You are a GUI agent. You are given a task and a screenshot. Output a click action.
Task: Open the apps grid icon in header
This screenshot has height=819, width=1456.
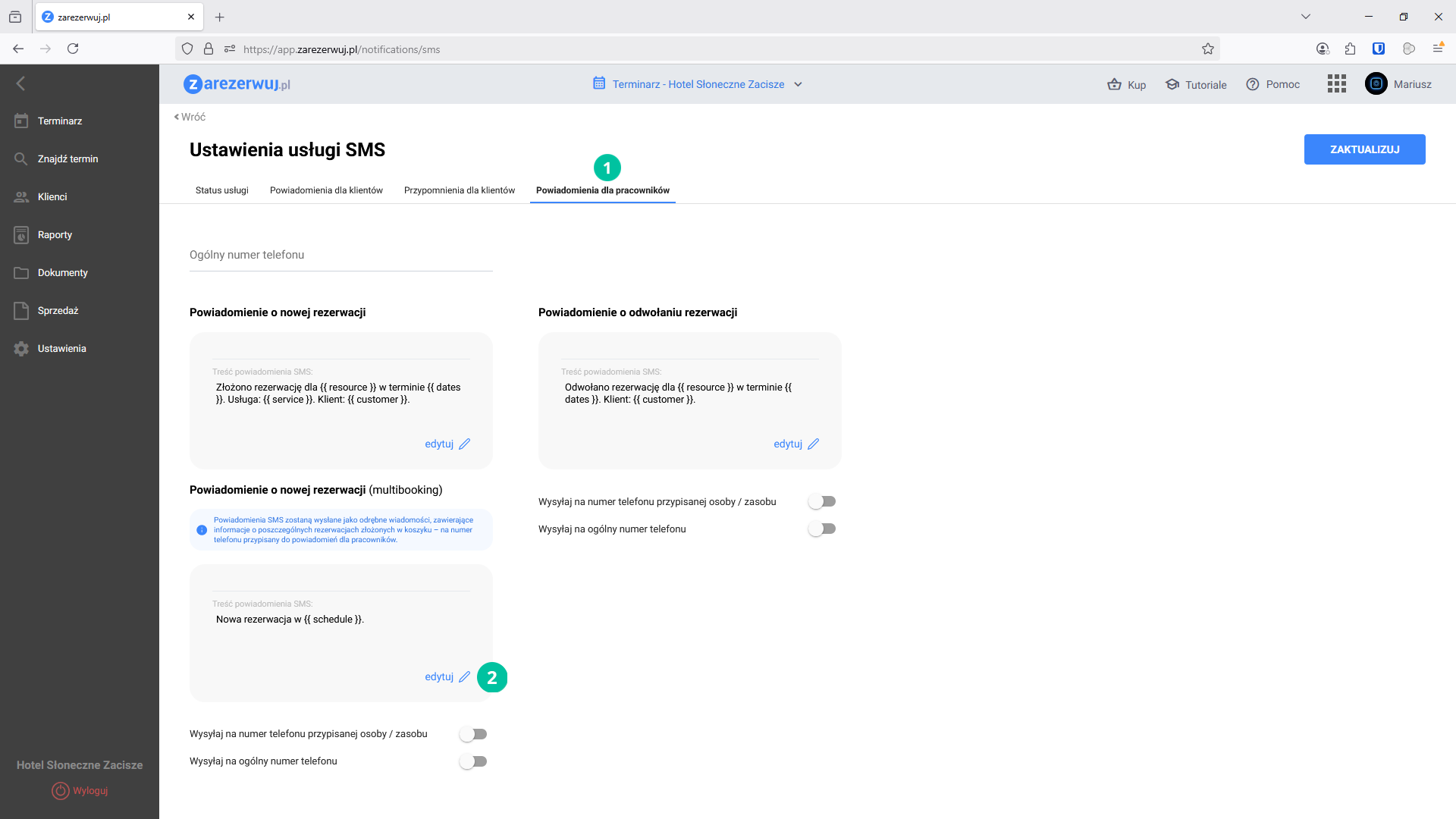tap(1336, 84)
